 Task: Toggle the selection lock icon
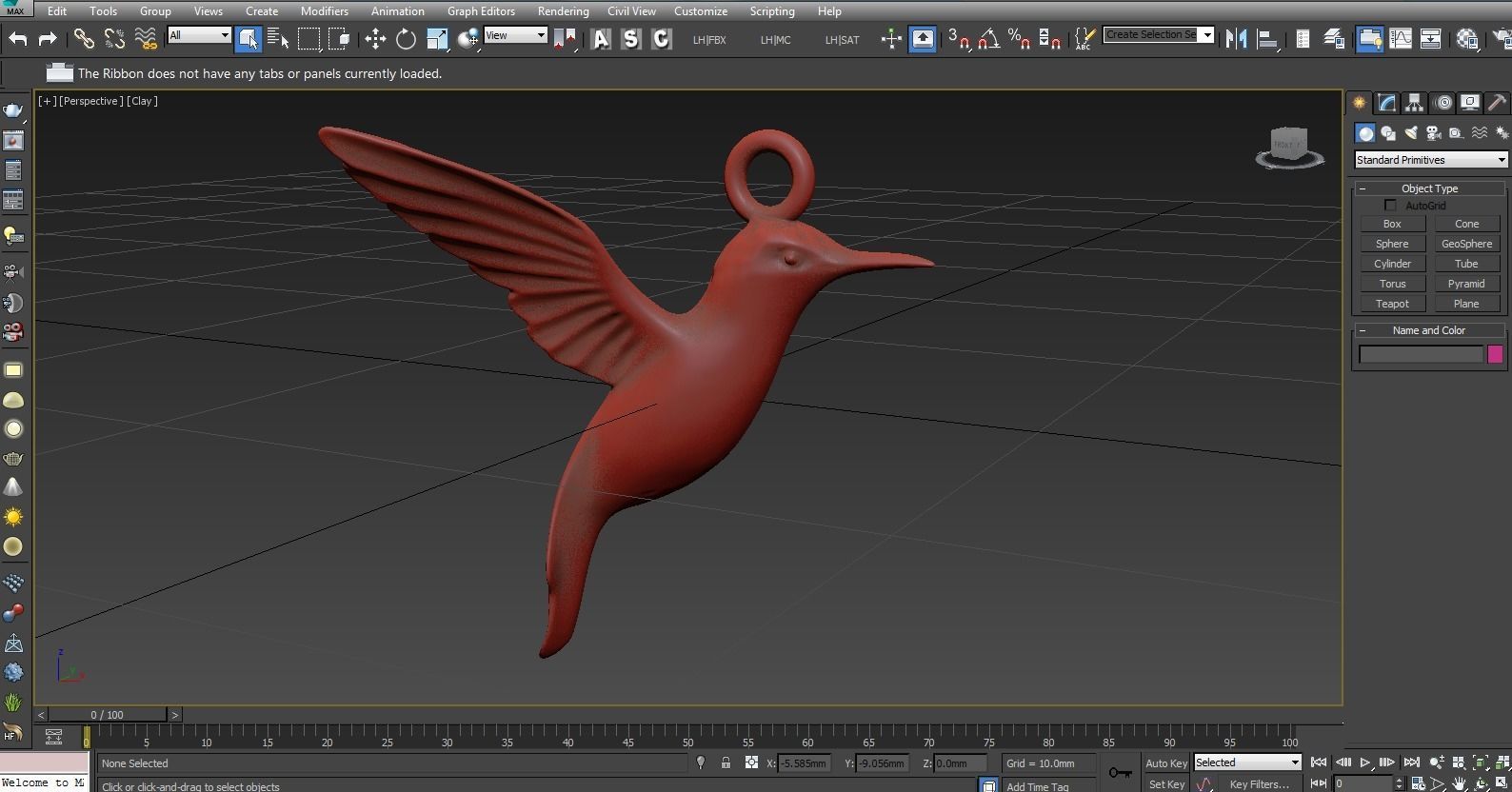[726, 762]
